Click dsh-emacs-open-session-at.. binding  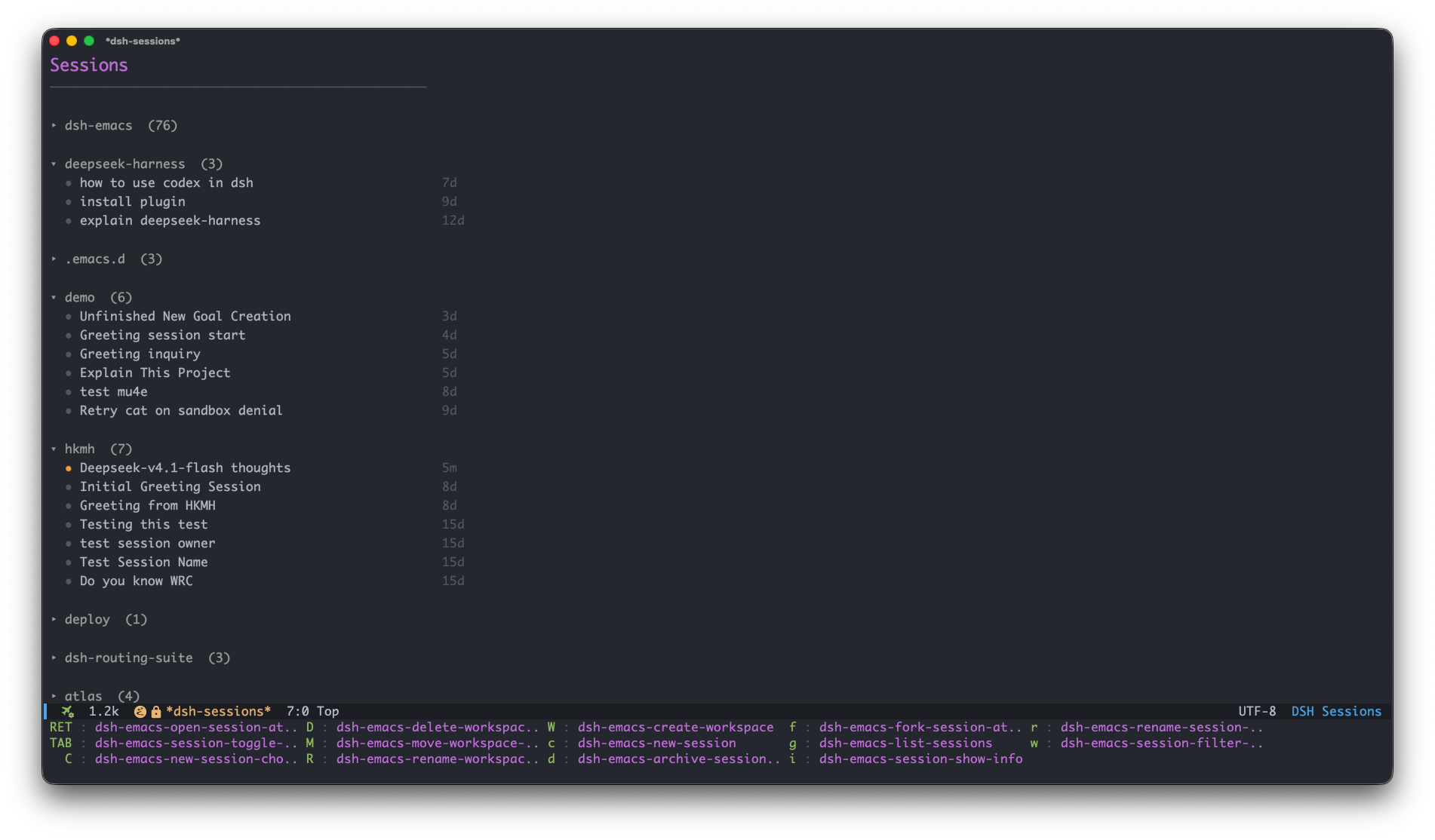[x=196, y=727]
